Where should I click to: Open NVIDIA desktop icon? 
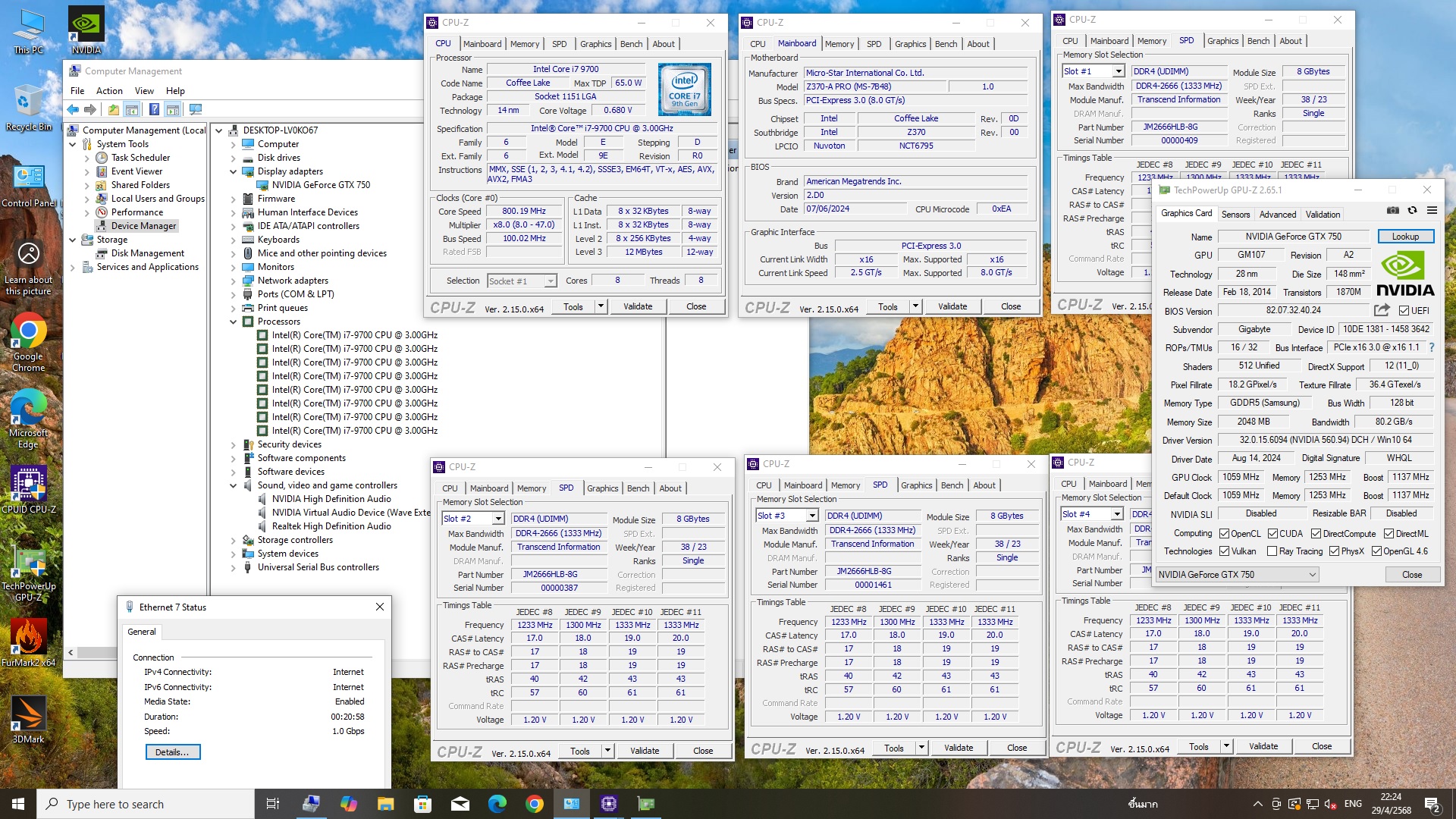86,32
